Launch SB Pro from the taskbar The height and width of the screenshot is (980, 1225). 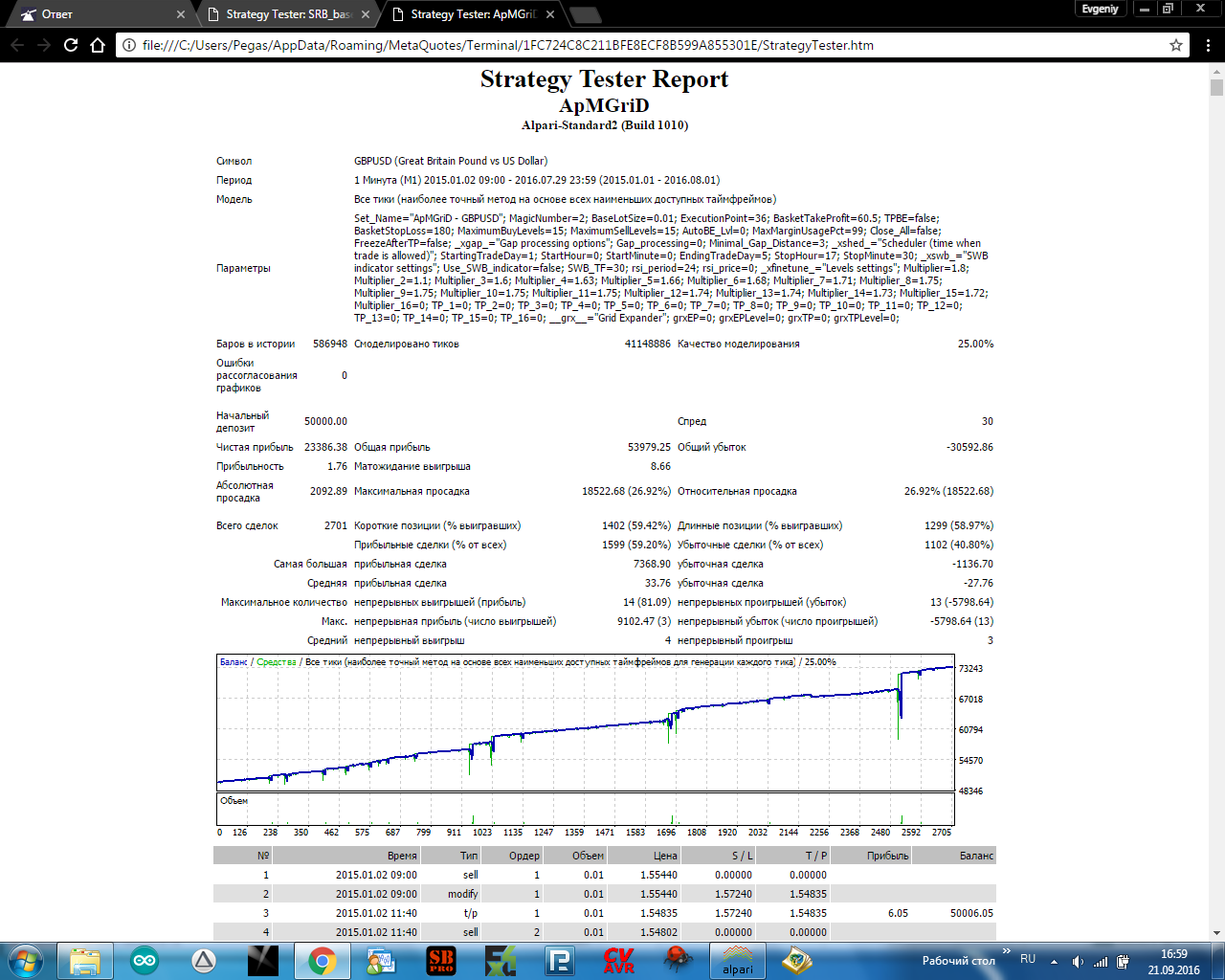[x=441, y=960]
